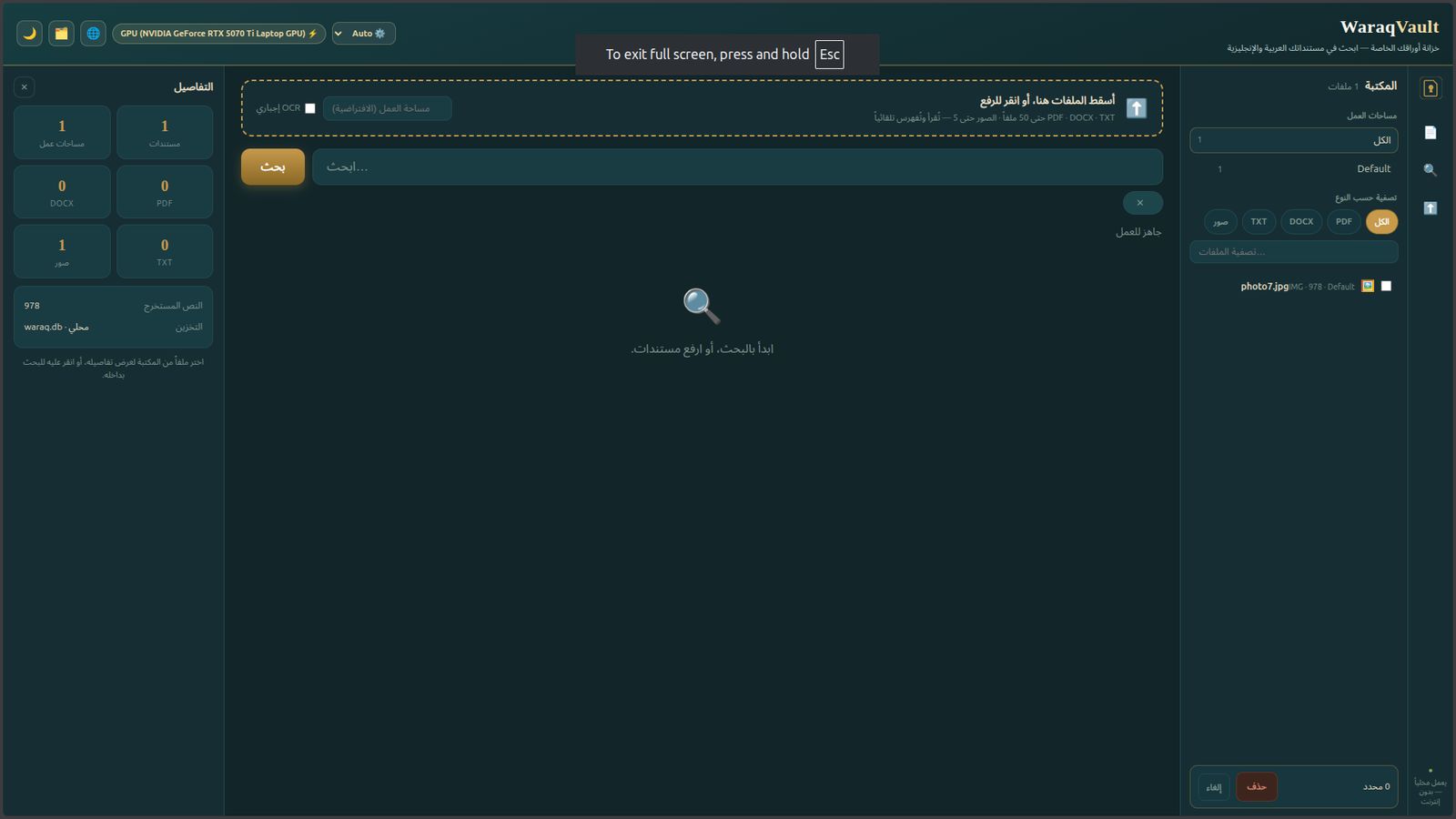This screenshot has width=1456, height=819.
Task: Click the WaraqVault title logo
Action: coord(1390,27)
